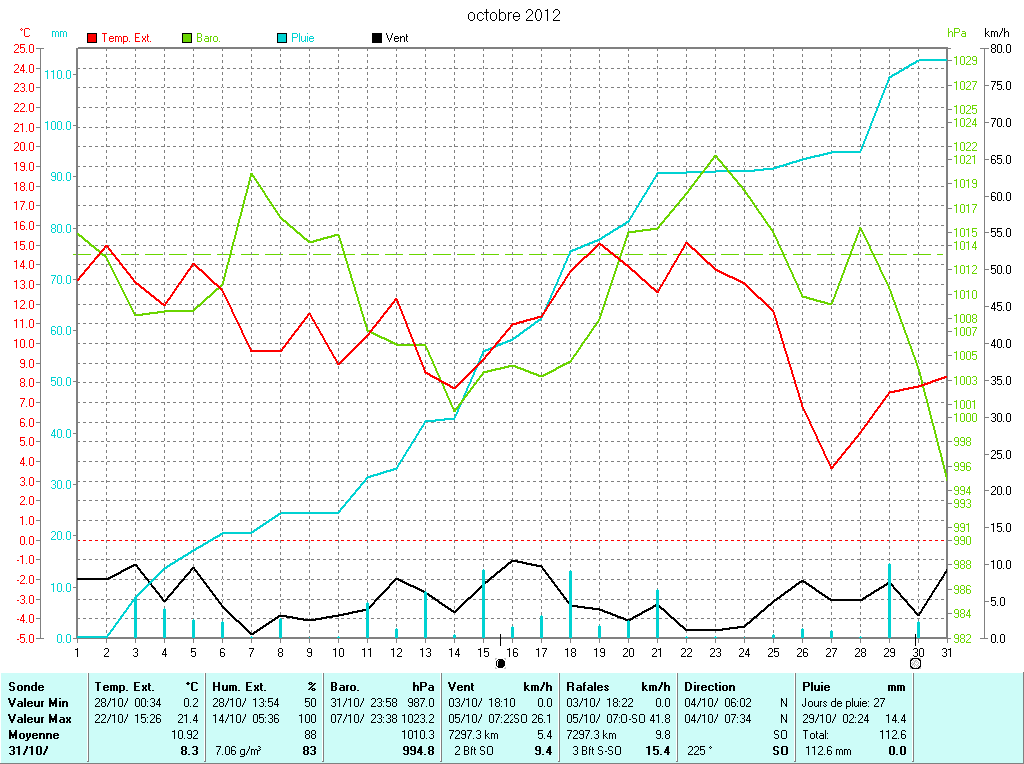Click the Valeur Max row label

click(x=41, y=719)
